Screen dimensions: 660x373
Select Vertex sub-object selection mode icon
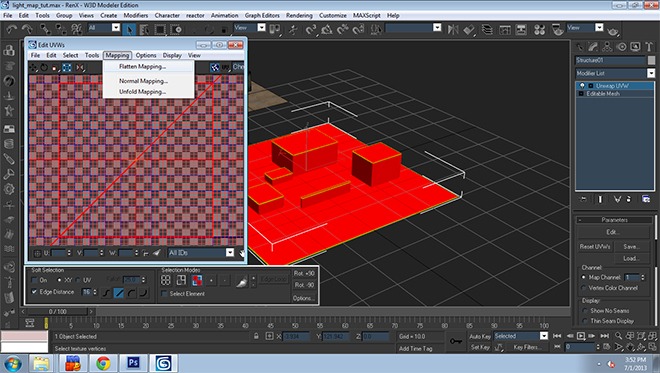166,280
